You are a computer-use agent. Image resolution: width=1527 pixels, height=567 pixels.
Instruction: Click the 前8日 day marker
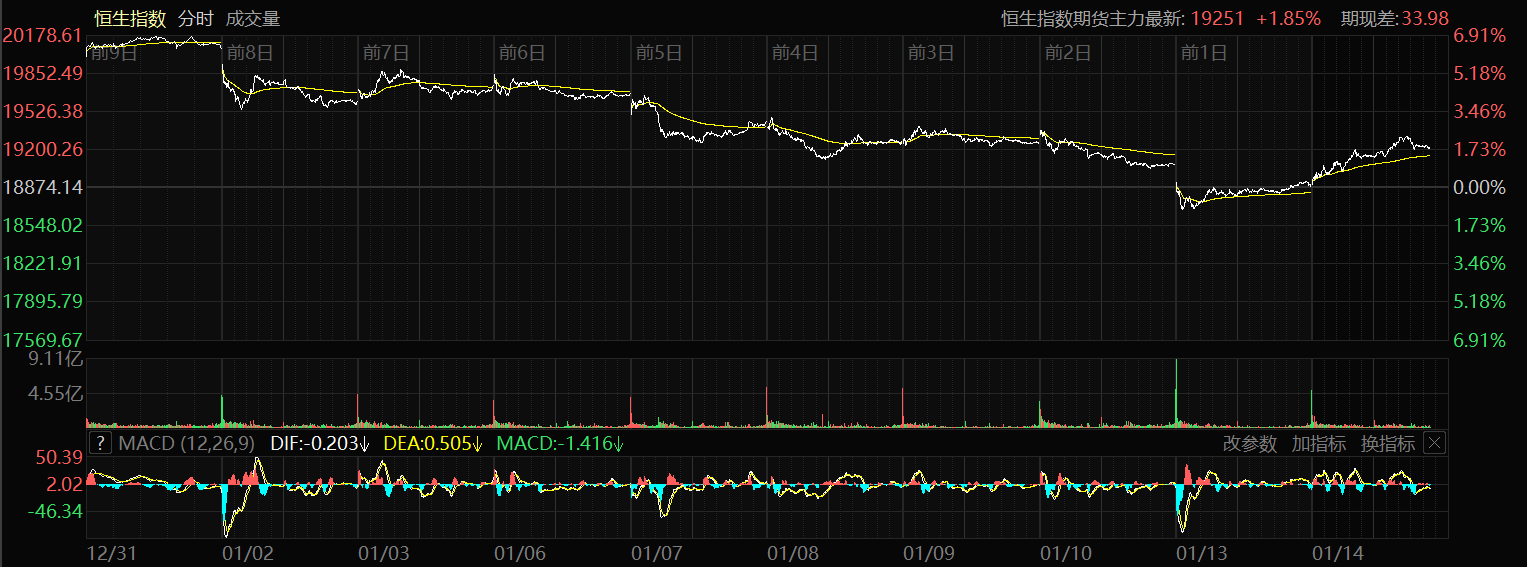coord(250,53)
